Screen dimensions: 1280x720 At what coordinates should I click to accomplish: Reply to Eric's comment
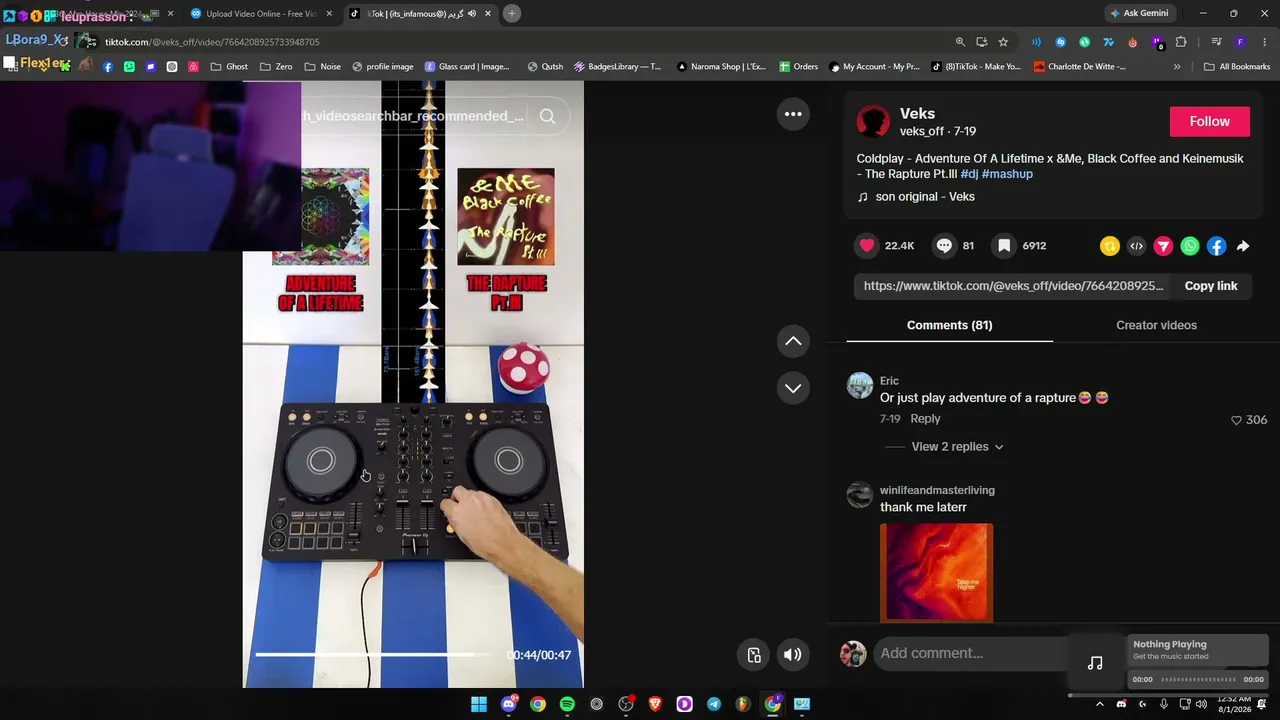925,419
